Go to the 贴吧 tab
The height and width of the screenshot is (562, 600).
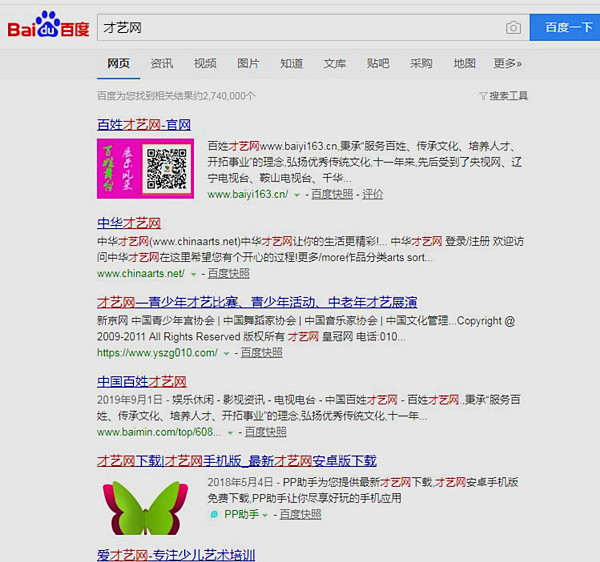click(x=378, y=63)
